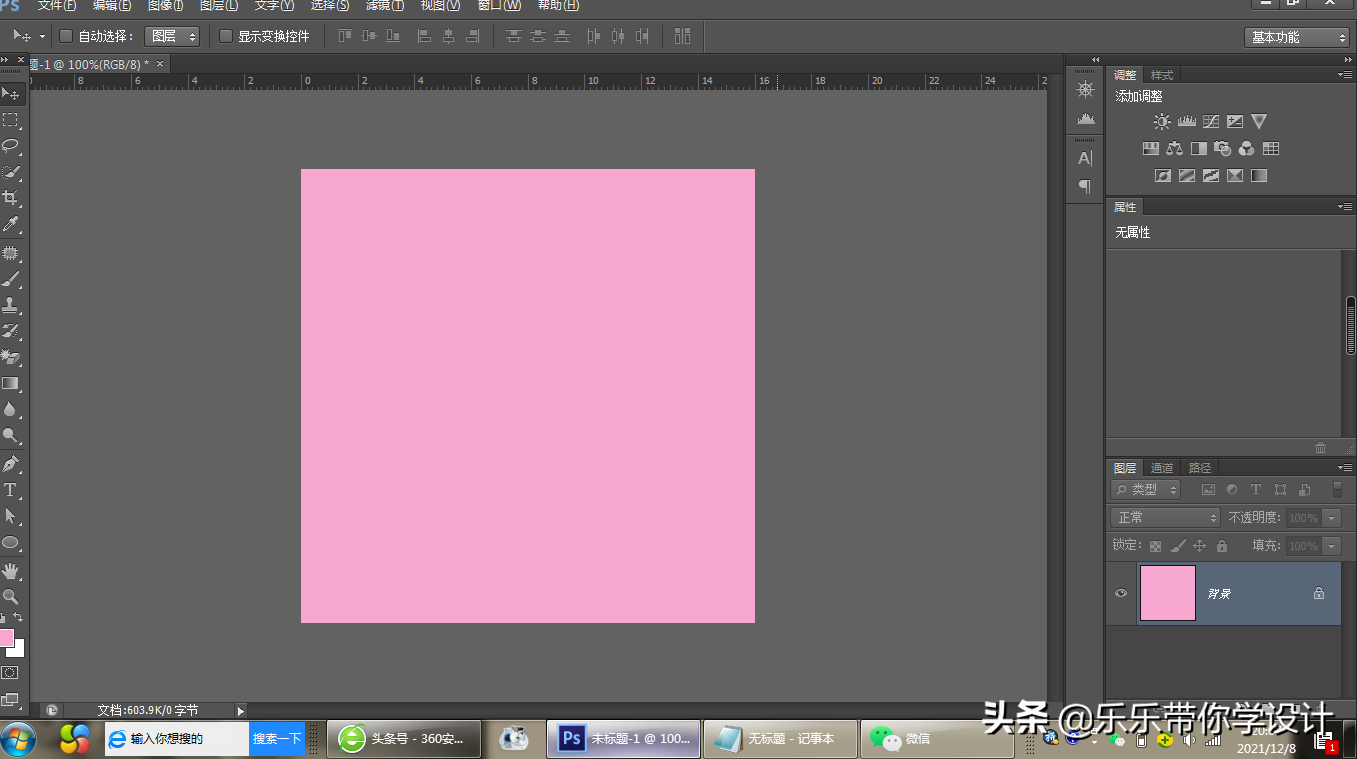Open the Move tool preset picker arrow
Image resolution: width=1357 pixels, height=759 pixels.
click(x=42, y=36)
